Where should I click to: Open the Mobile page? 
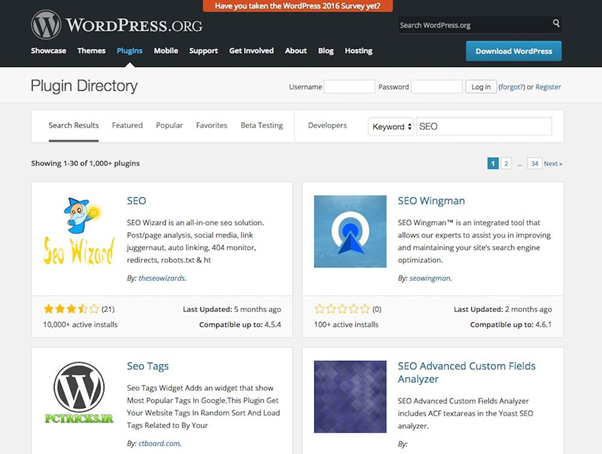click(166, 51)
